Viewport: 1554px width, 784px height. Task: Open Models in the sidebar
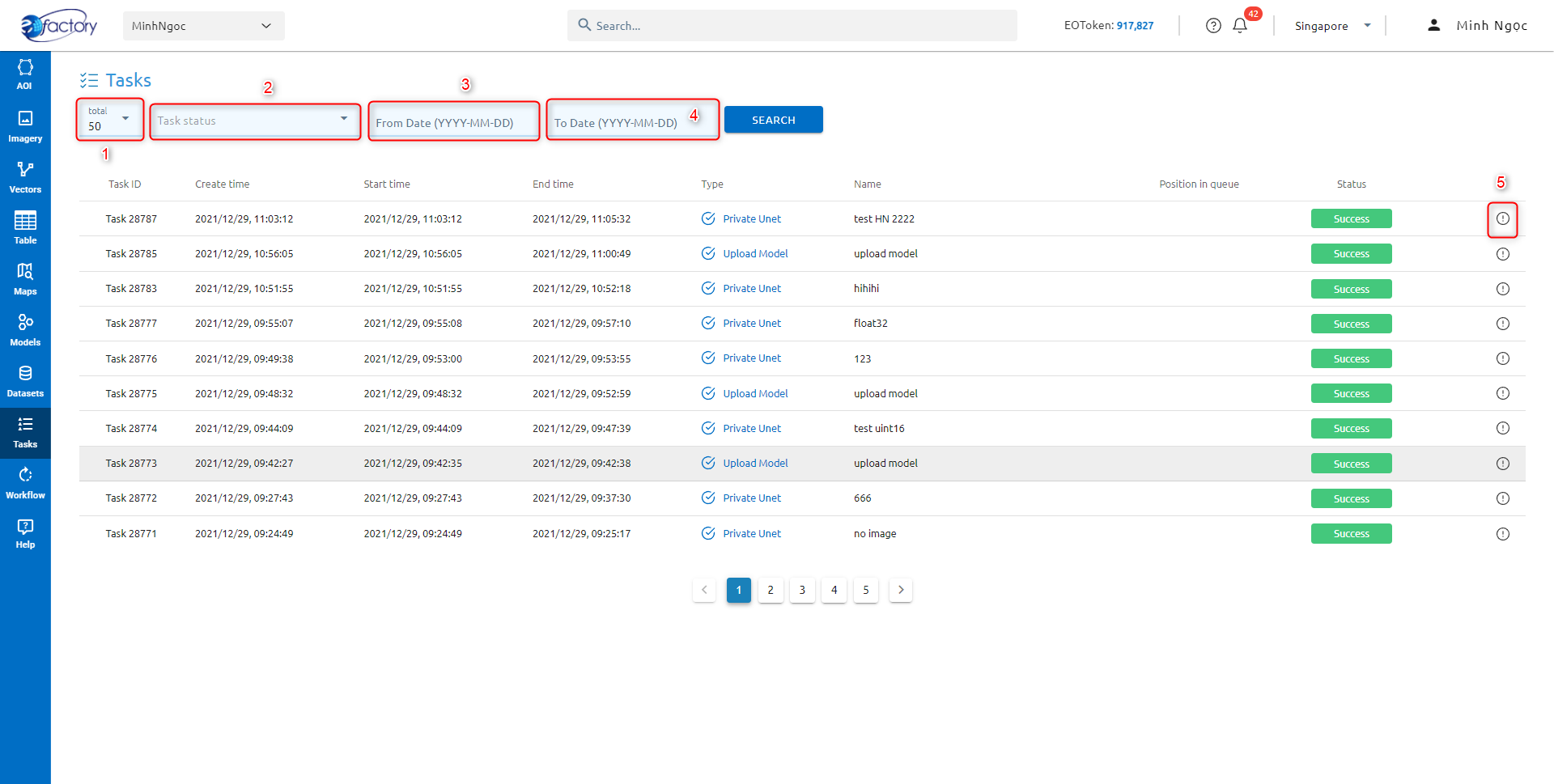click(x=25, y=331)
